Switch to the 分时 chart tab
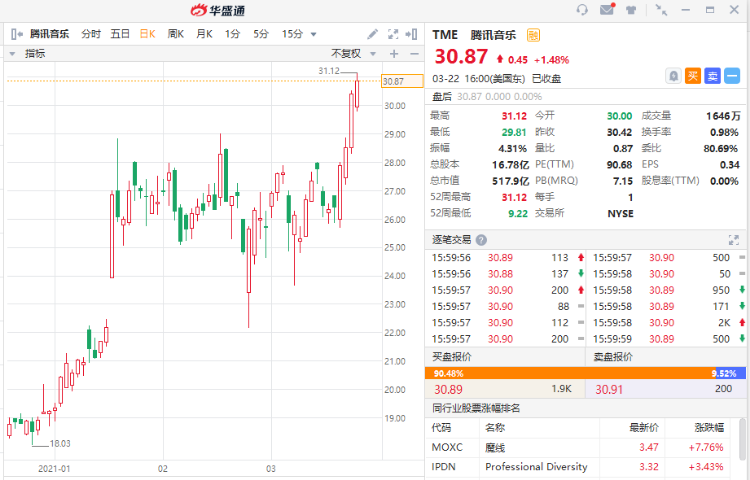The height and width of the screenshot is (480, 750). 91,34
